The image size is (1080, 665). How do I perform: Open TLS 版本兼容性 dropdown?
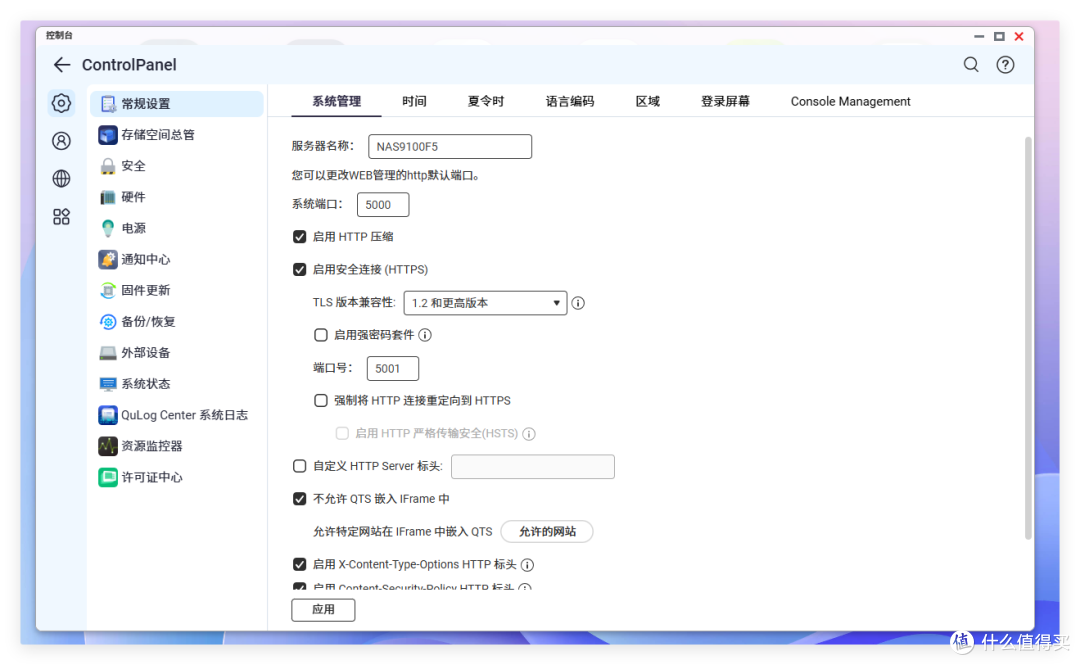click(x=485, y=303)
